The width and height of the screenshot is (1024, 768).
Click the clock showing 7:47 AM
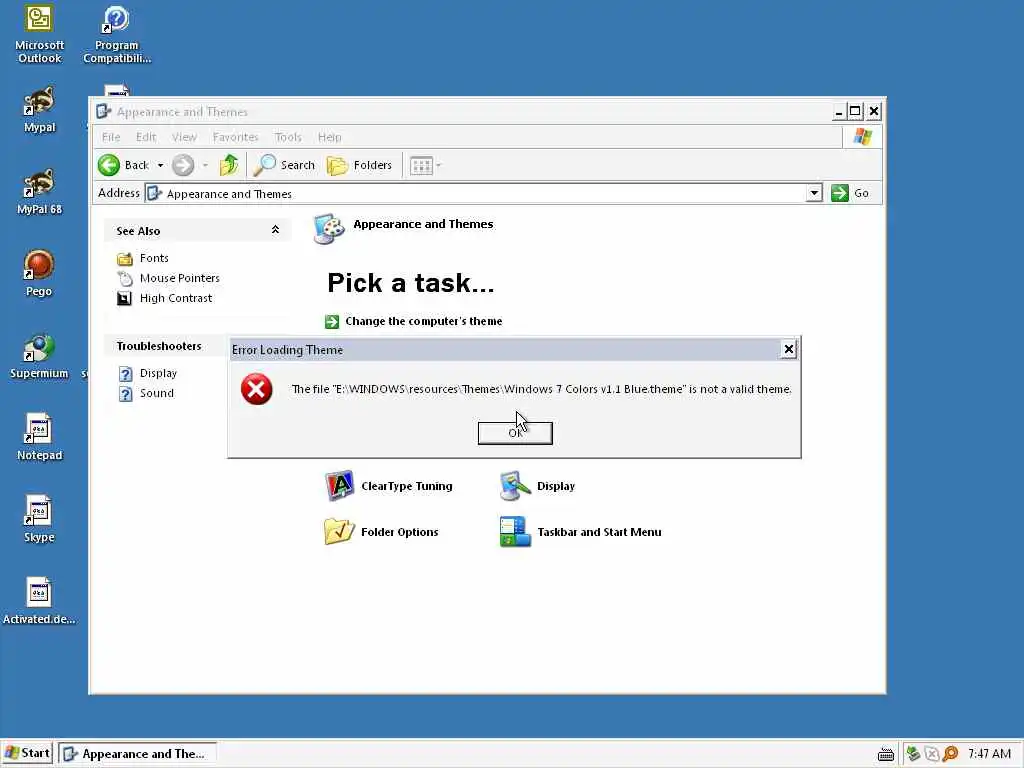click(989, 754)
